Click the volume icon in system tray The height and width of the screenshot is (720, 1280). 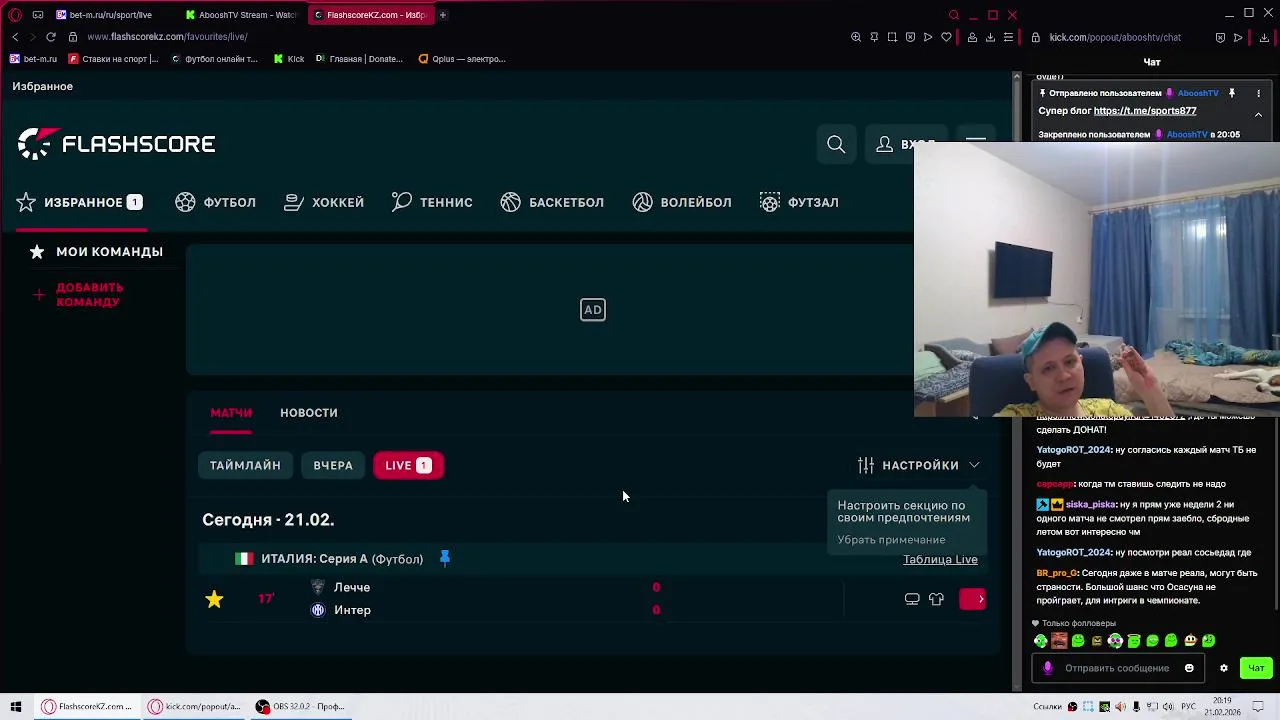click(1168, 707)
